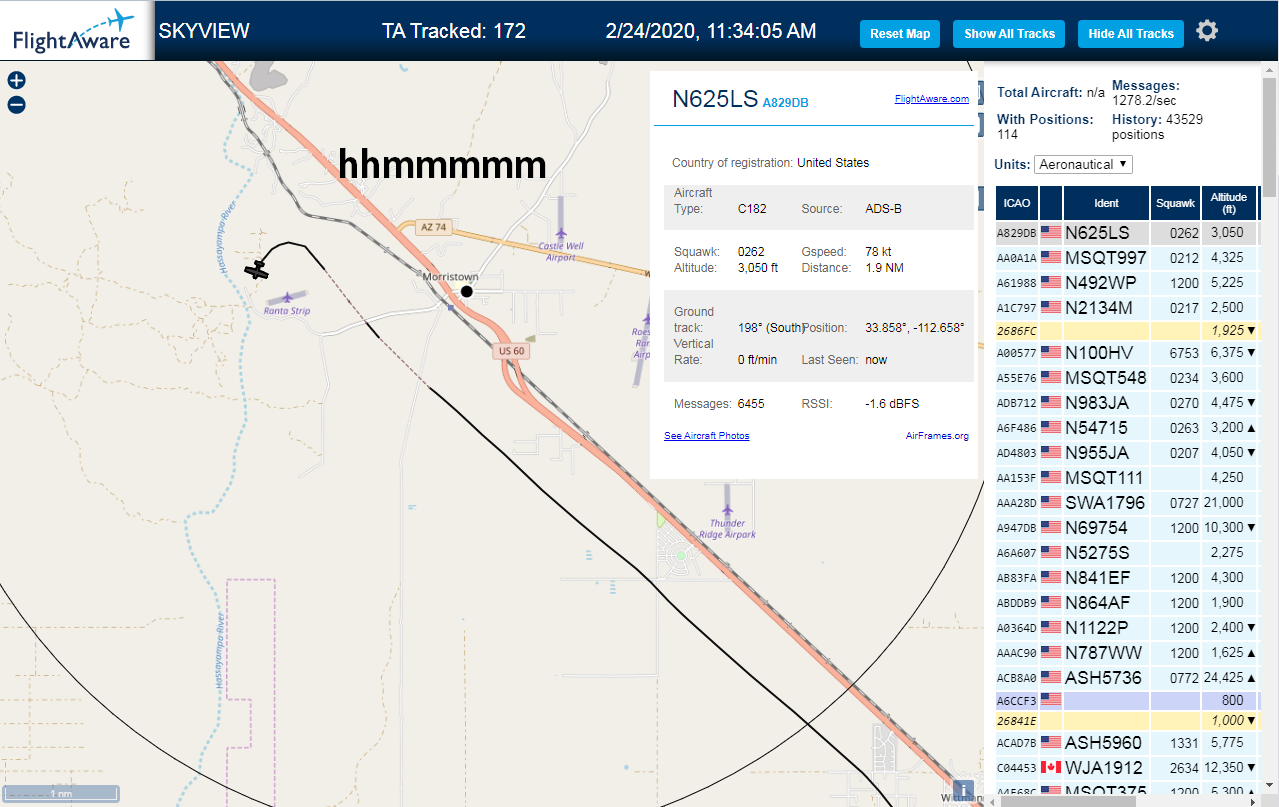Click US flag in SWA1796 row

(1051, 502)
